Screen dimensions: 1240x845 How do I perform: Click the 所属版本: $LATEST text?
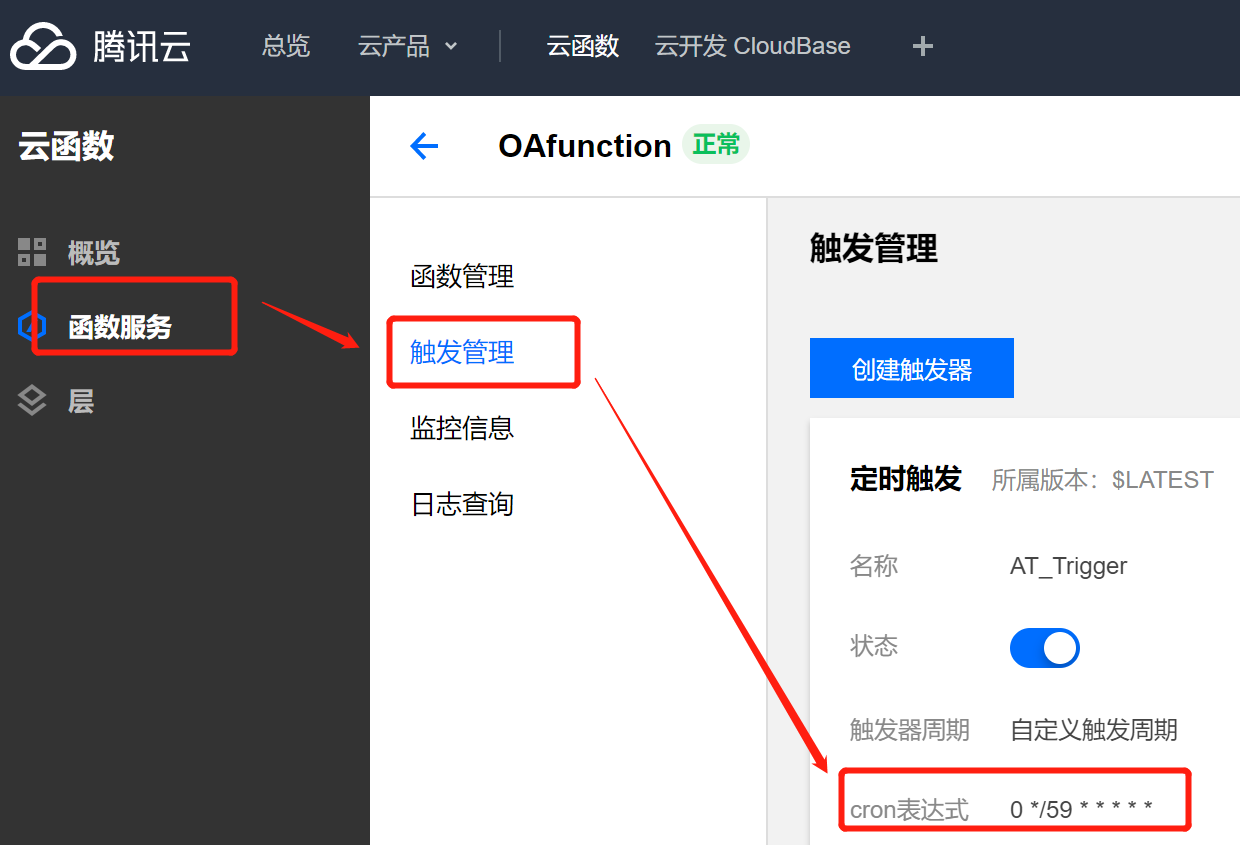point(1102,480)
